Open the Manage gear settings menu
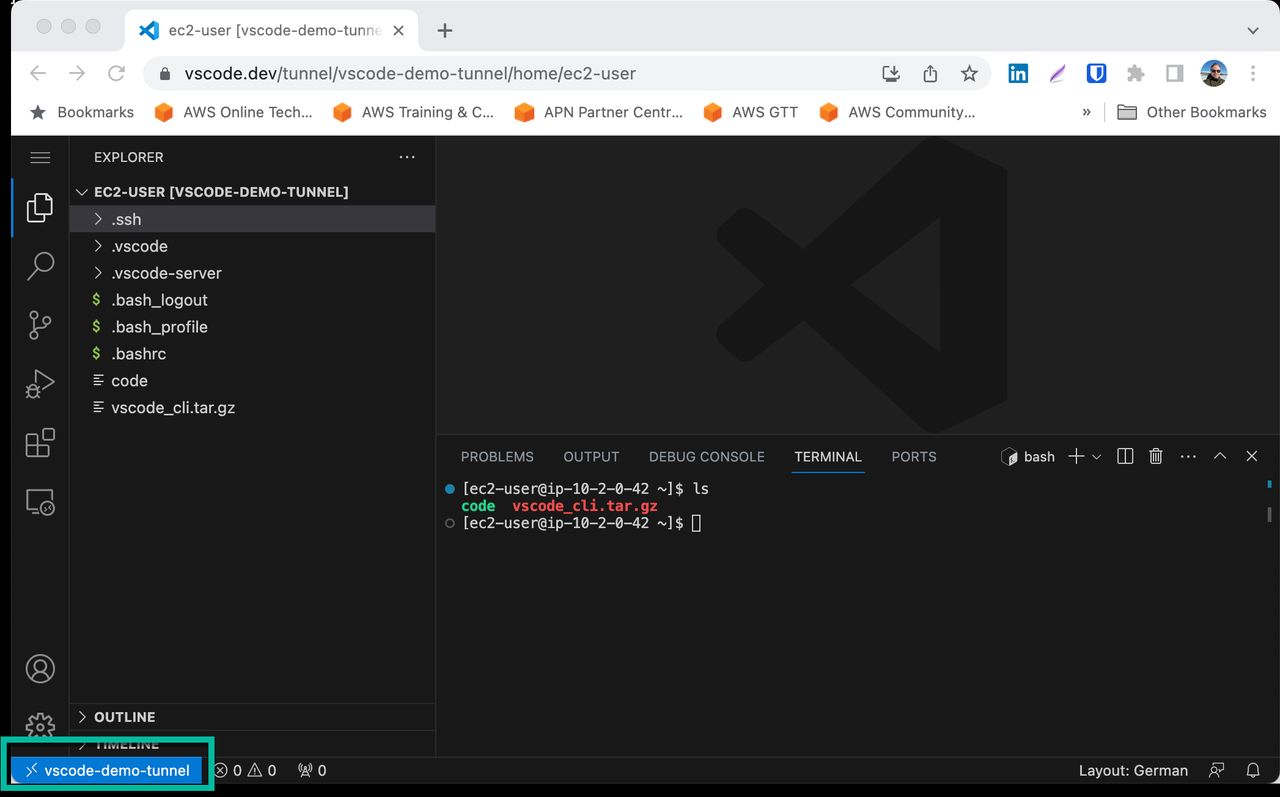The height and width of the screenshot is (797, 1280). (x=40, y=725)
